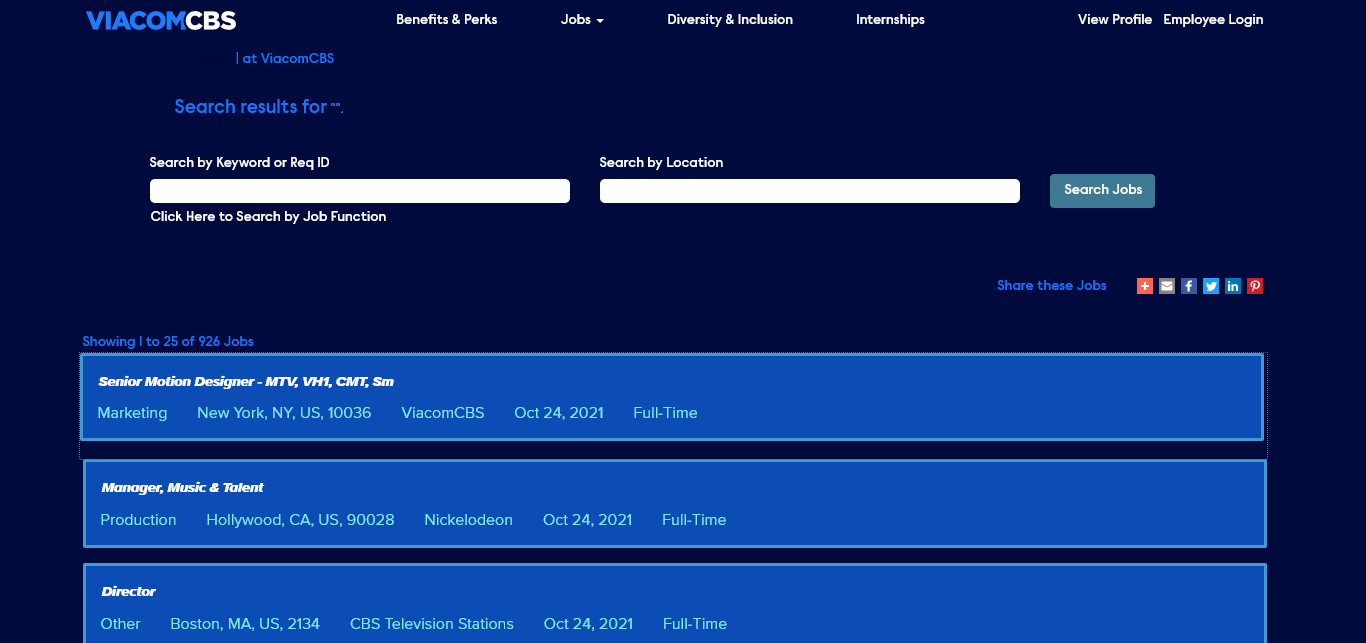
Task: Open the Director job in Boston
Action: (129, 592)
